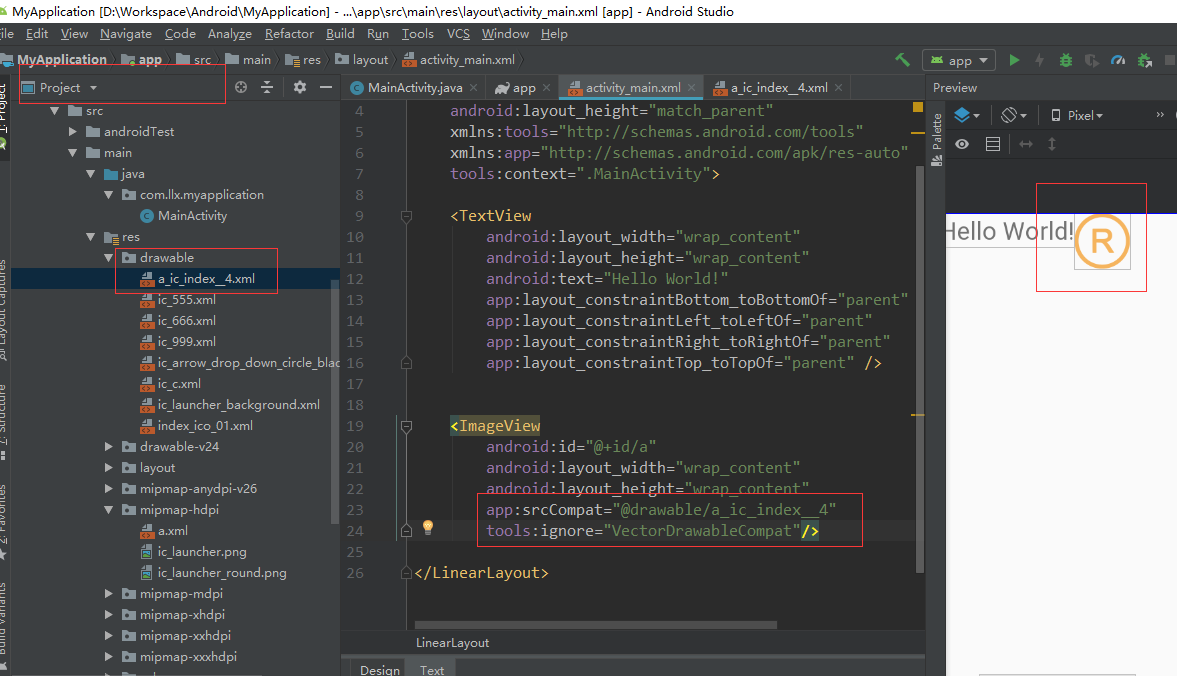This screenshot has height=676, width=1177.
Task: Open the Edit menu
Action: point(37,34)
